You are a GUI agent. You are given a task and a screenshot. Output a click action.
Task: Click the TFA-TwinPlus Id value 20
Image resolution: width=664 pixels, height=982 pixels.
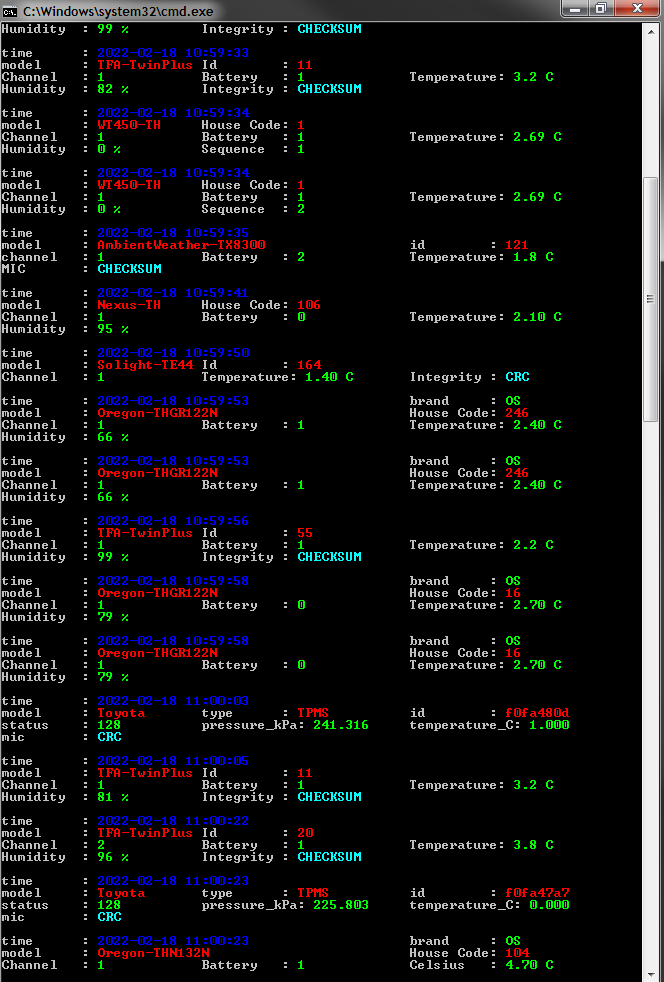coord(305,833)
